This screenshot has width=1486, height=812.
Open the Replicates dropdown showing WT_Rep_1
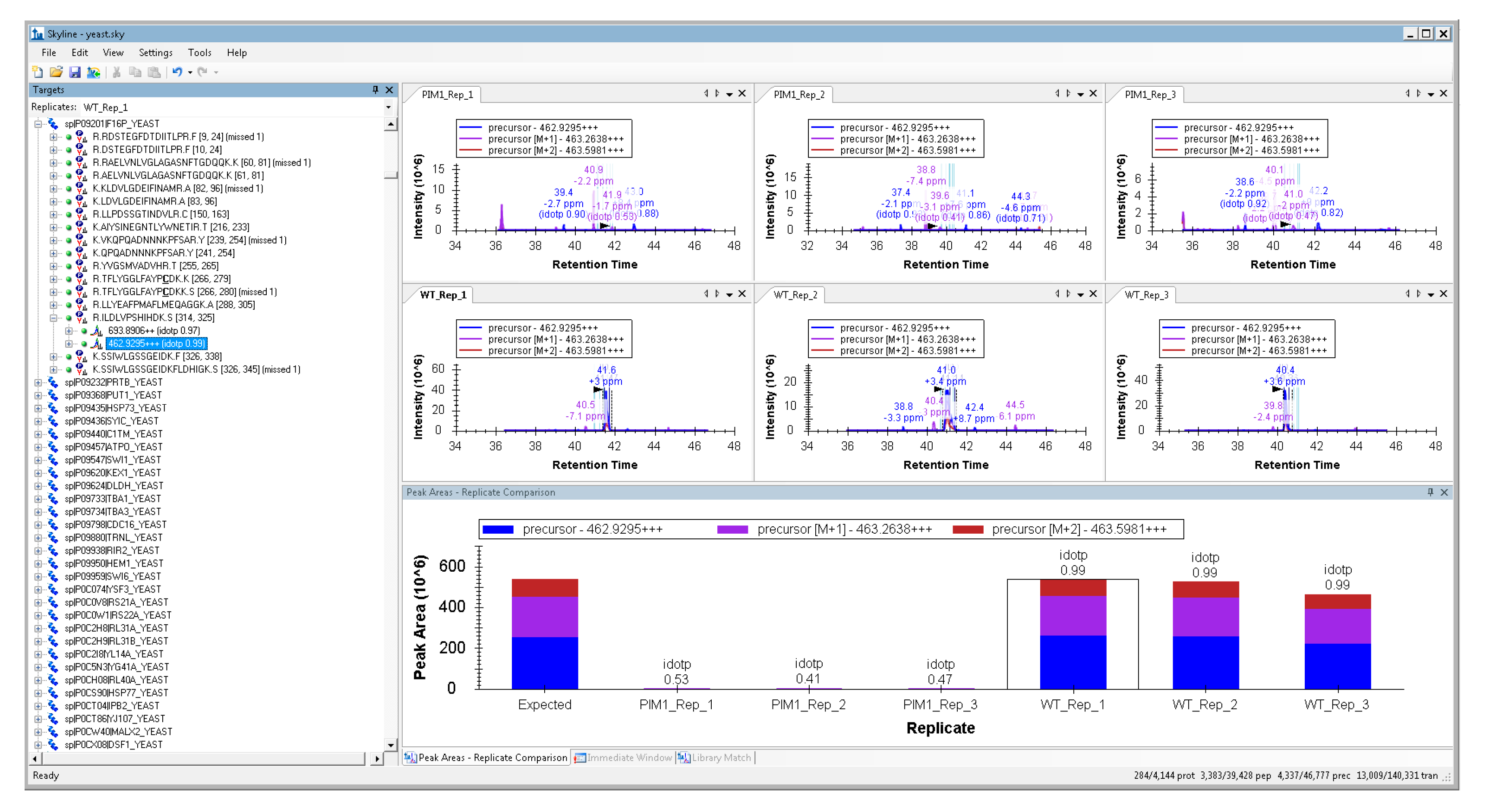(x=388, y=108)
